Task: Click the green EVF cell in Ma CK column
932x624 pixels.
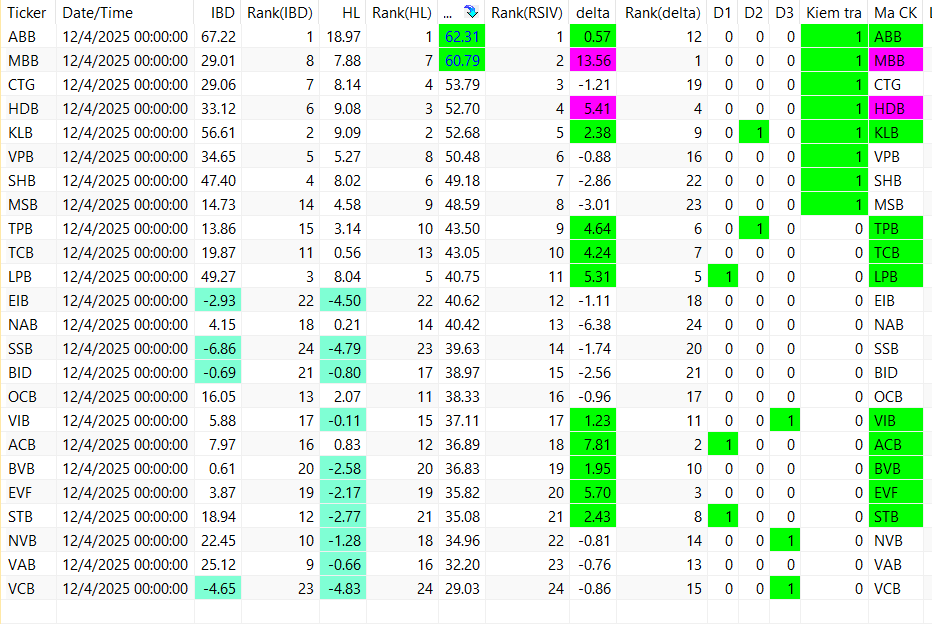Action: (896, 493)
